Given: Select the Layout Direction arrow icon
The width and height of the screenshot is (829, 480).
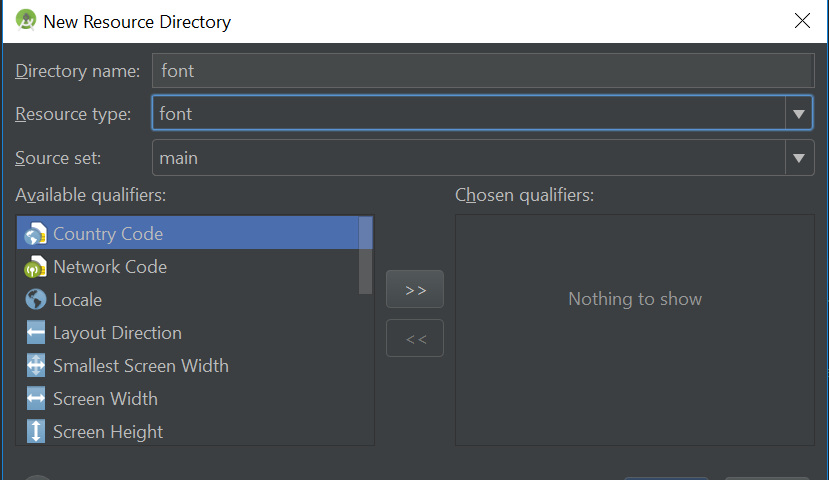Looking at the screenshot, I should pyautogui.click(x=35, y=333).
